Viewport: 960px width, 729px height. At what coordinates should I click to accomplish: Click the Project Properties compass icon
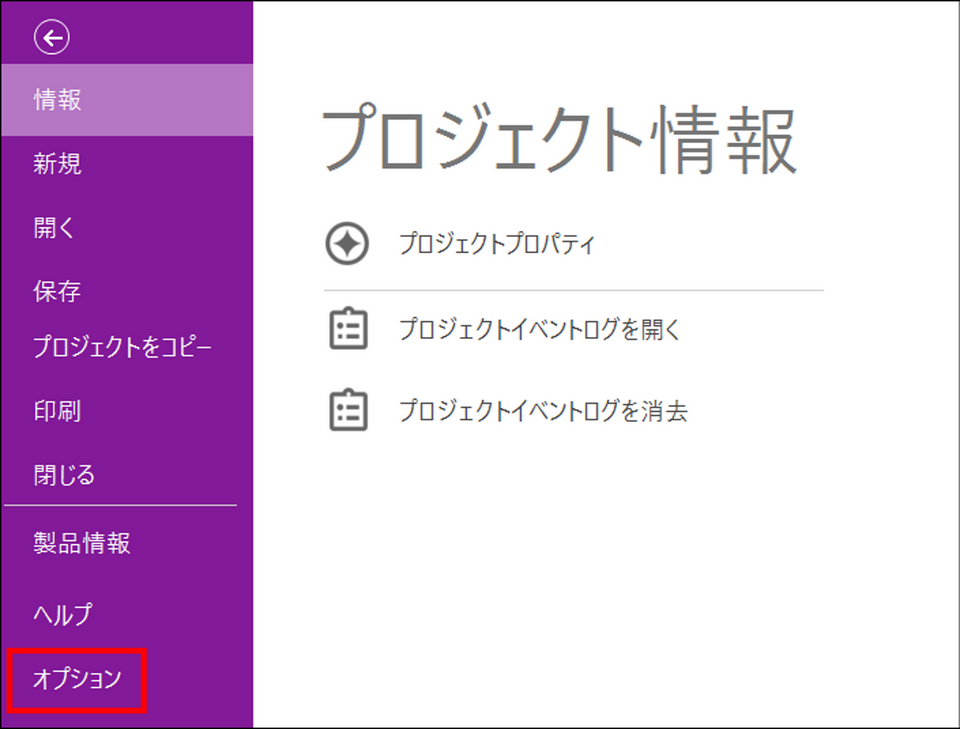pos(347,243)
